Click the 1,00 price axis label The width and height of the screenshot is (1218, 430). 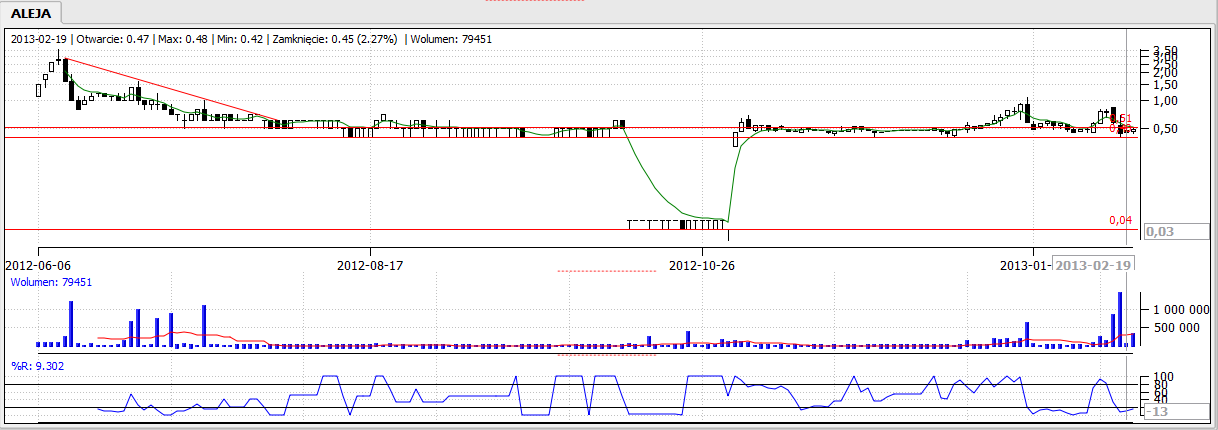click(x=1165, y=101)
